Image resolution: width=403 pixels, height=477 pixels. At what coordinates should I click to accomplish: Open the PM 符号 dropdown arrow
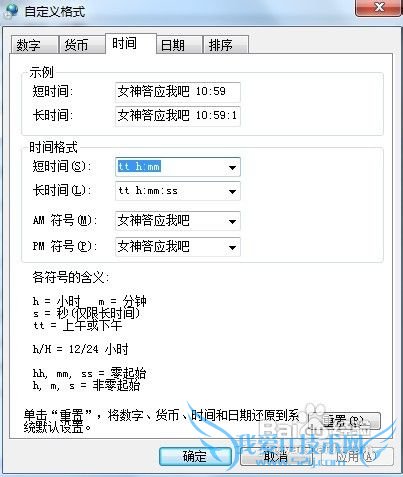pos(232,247)
